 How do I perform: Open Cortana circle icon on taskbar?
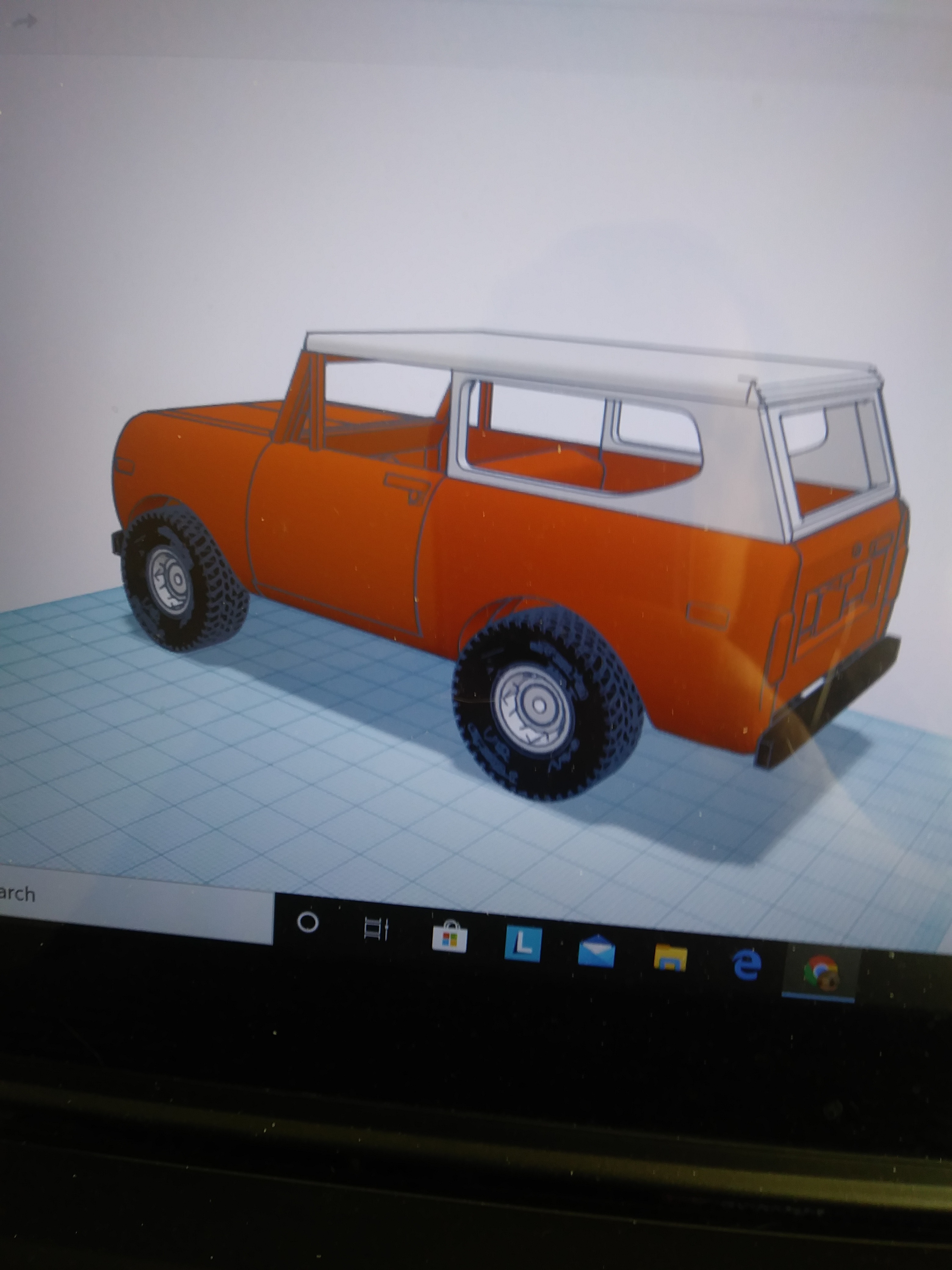click(308, 923)
